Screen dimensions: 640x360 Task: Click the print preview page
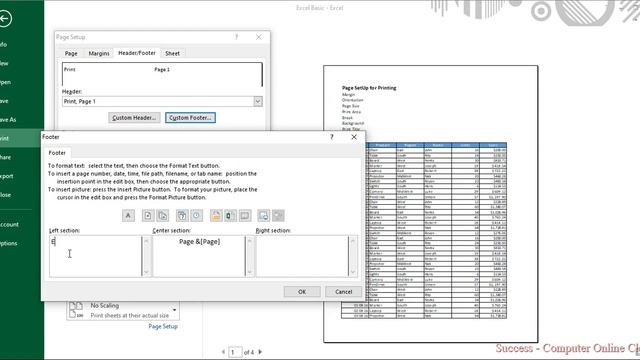(x=431, y=204)
